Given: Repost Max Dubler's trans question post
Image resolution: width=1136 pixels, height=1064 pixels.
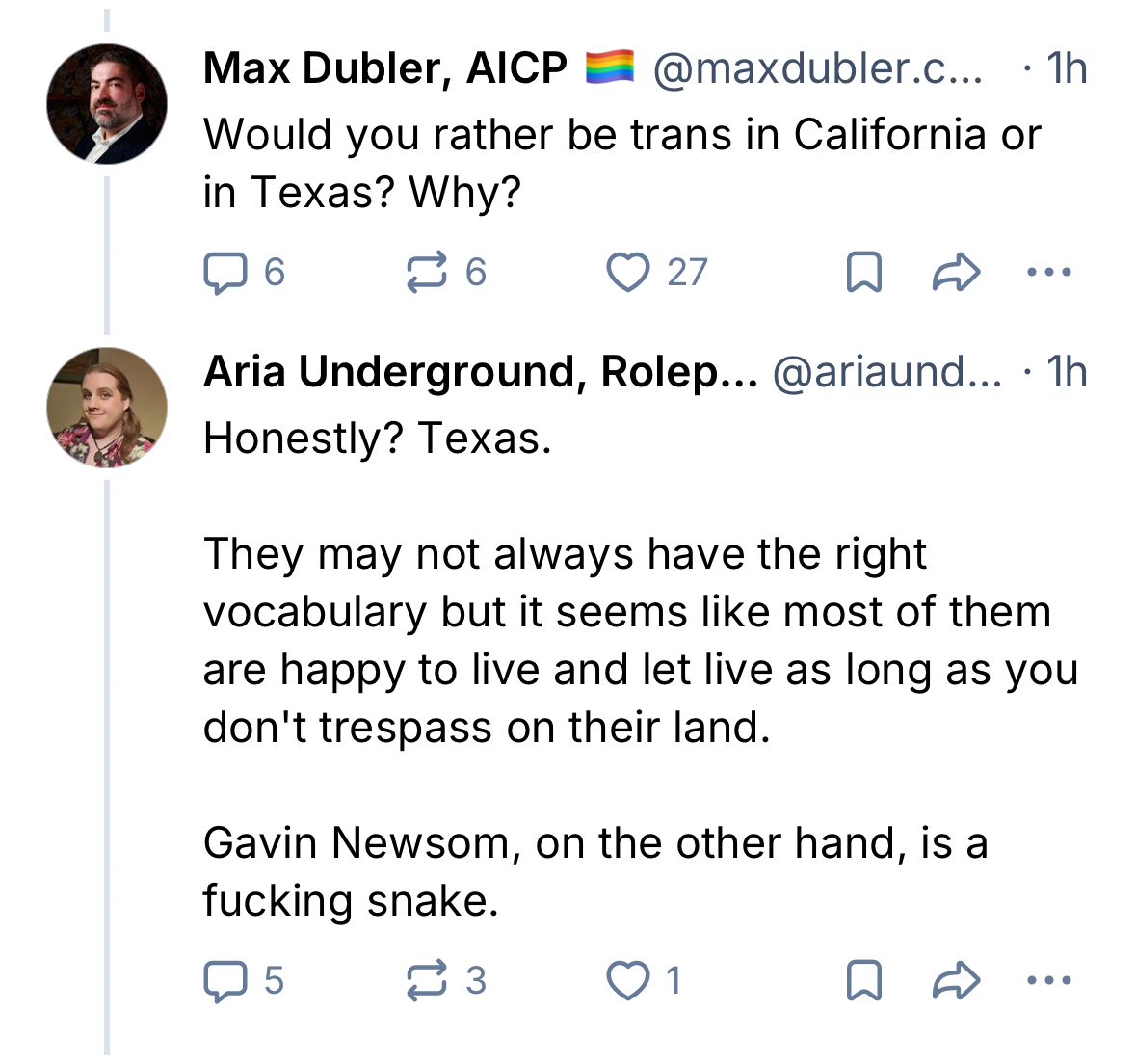Looking at the screenshot, I should pyautogui.click(x=427, y=273).
